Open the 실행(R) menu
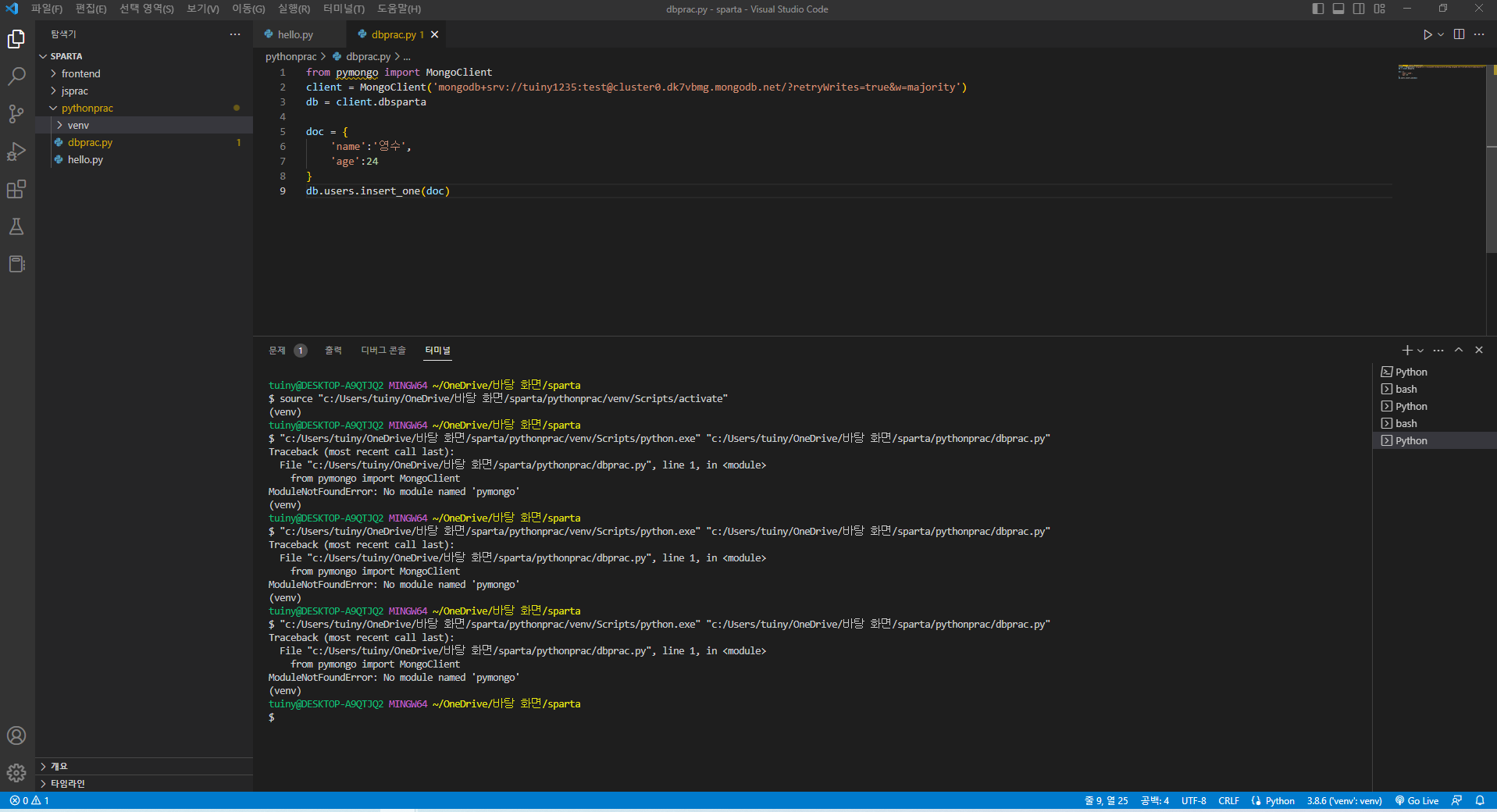The image size is (1497, 812). point(294,9)
